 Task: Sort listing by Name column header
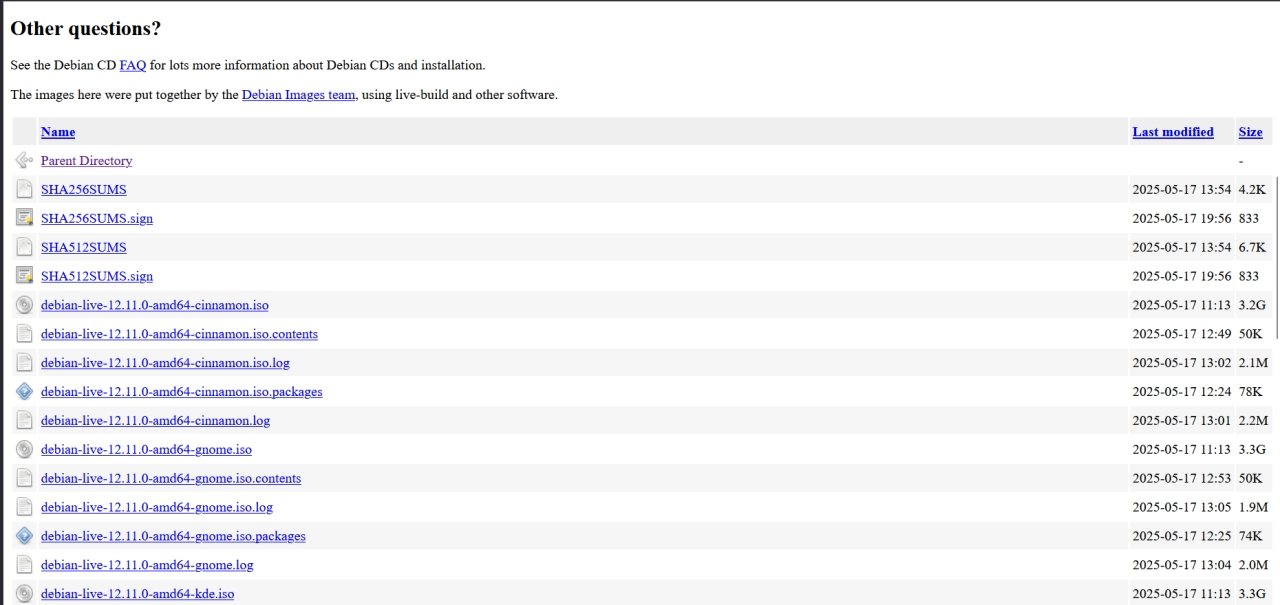point(58,132)
